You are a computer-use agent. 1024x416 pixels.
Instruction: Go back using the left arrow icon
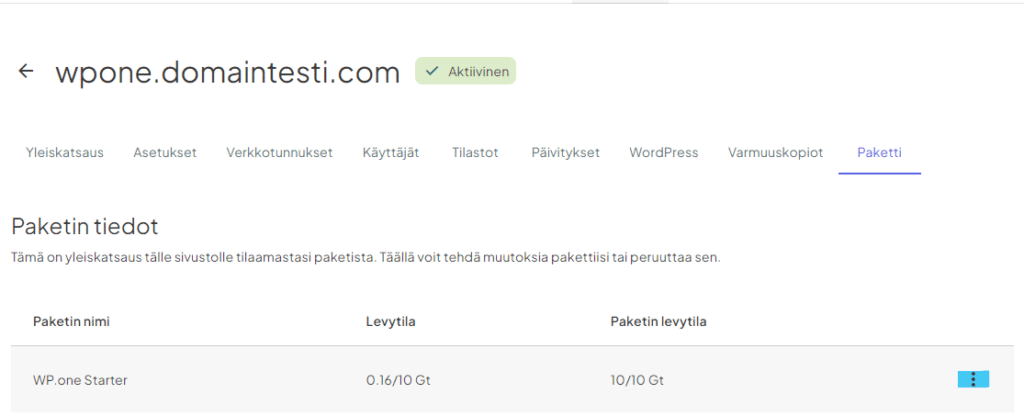(x=26, y=72)
